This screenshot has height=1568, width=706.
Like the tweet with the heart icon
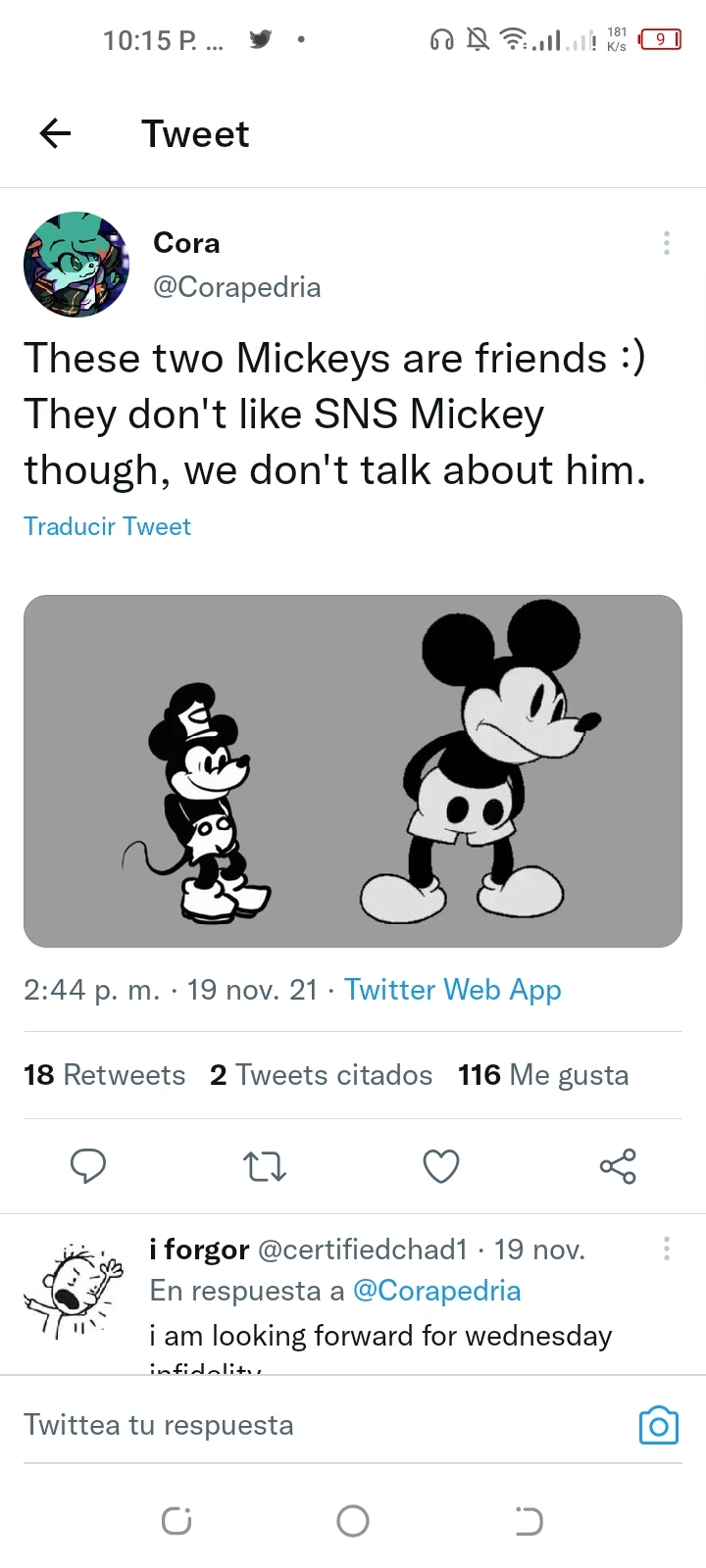click(441, 1166)
